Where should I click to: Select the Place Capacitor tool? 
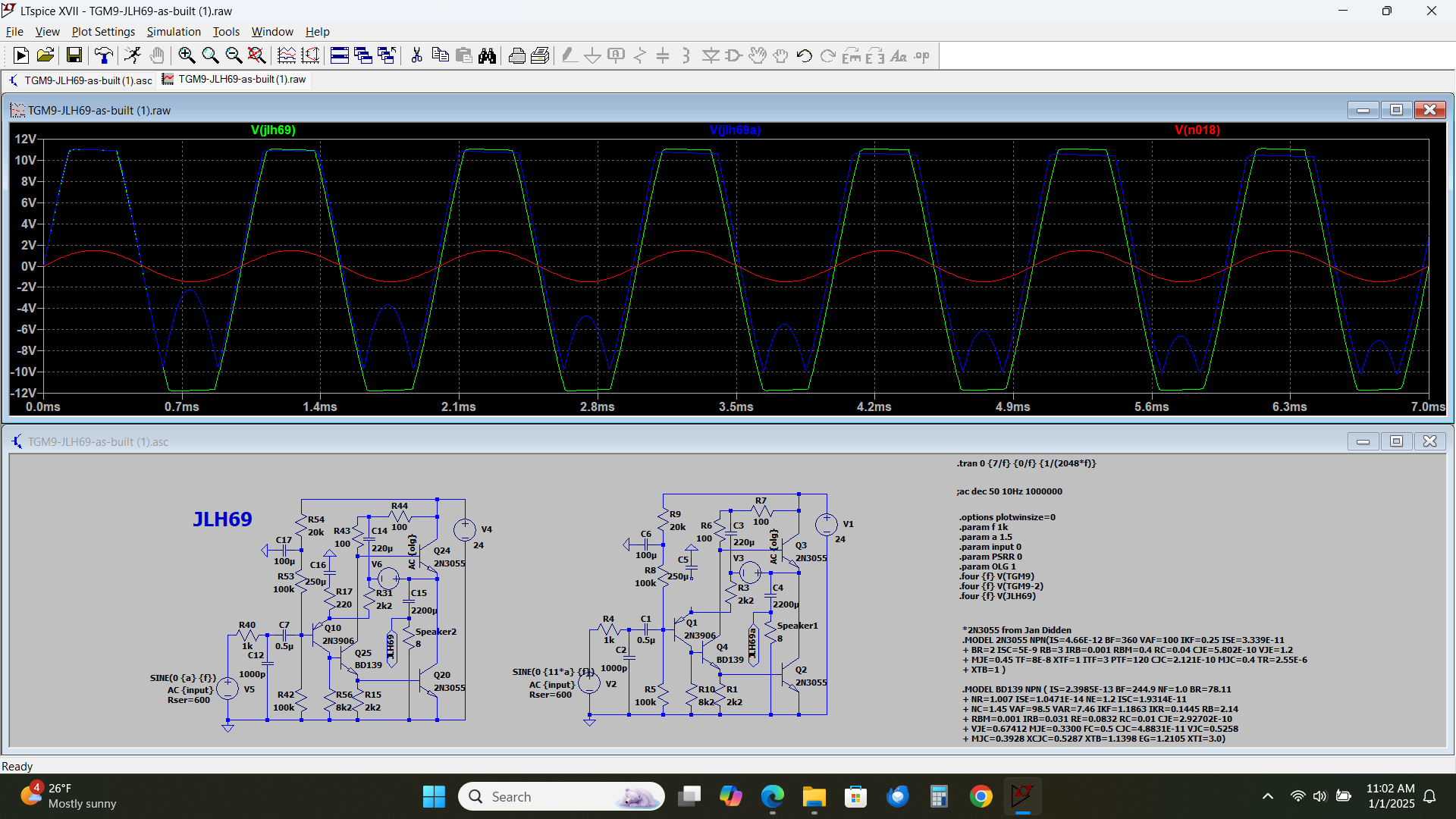tap(663, 55)
